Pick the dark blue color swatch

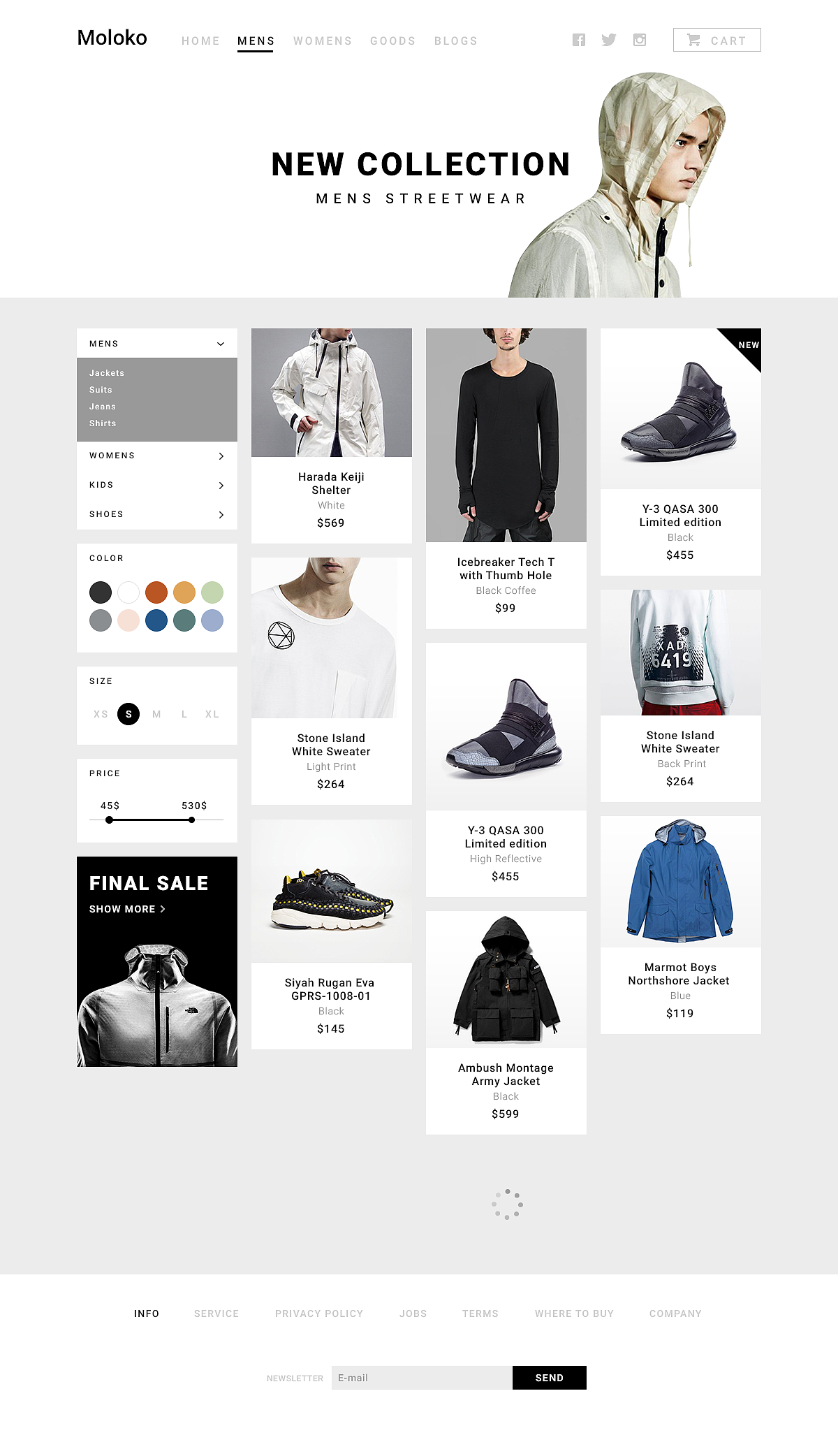pyautogui.click(x=156, y=620)
